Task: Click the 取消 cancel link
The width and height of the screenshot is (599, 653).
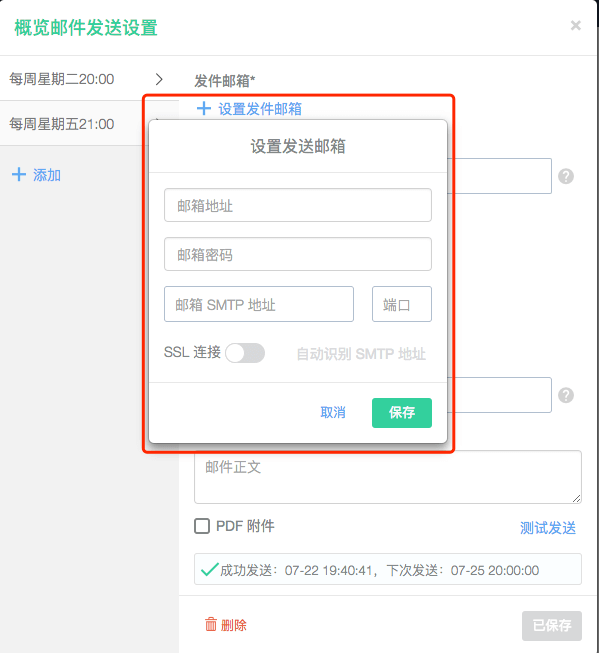Action: point(333,412)
